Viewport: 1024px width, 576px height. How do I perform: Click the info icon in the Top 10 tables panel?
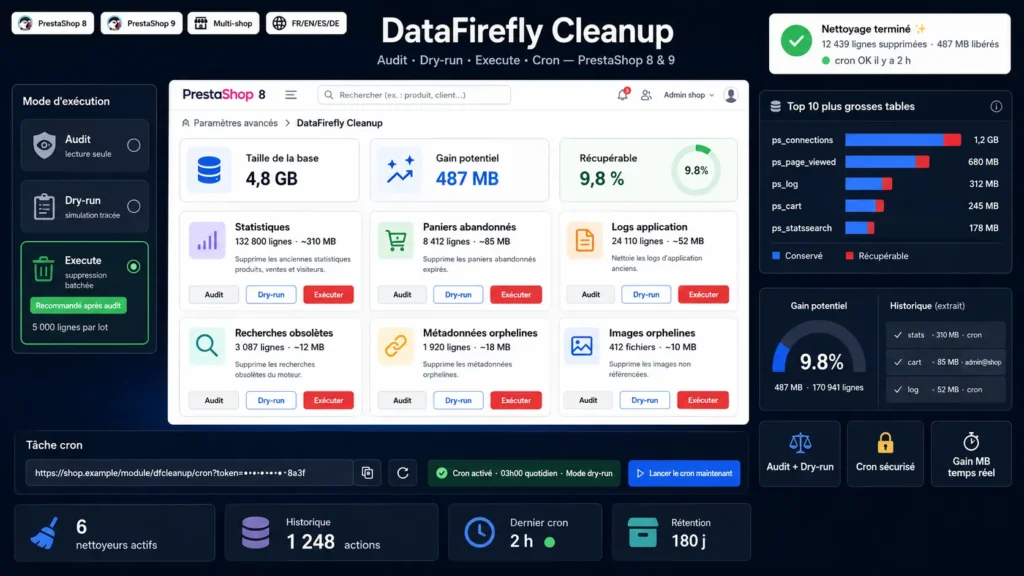pyautogui.click(x=996, y=106)
